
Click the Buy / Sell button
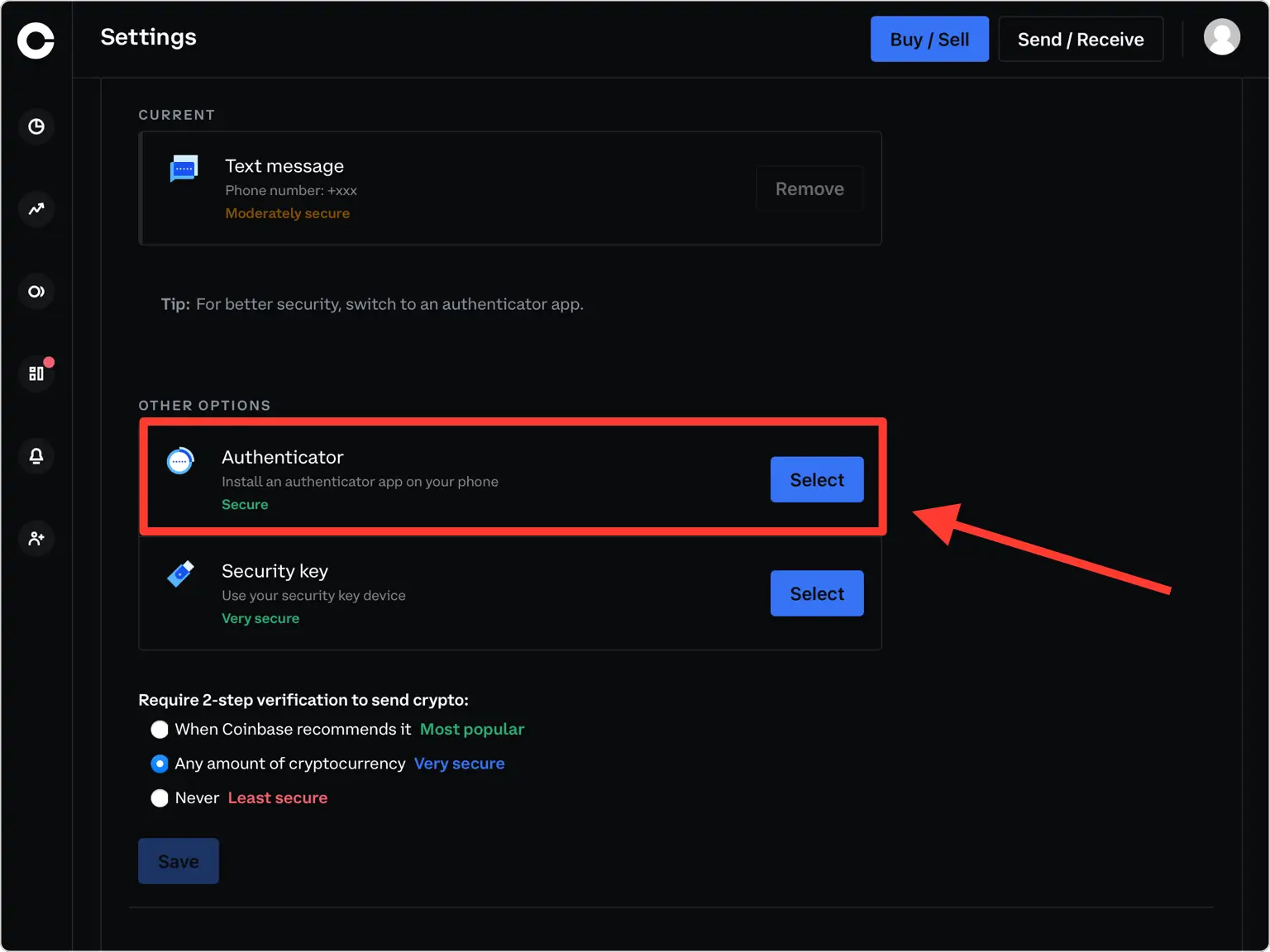click(929, 40)
